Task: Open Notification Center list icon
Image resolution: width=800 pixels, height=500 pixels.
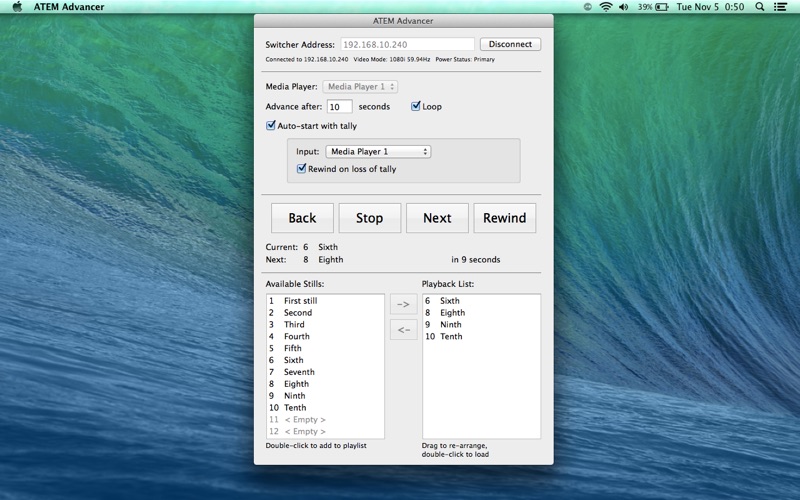Action: (780, 7)
